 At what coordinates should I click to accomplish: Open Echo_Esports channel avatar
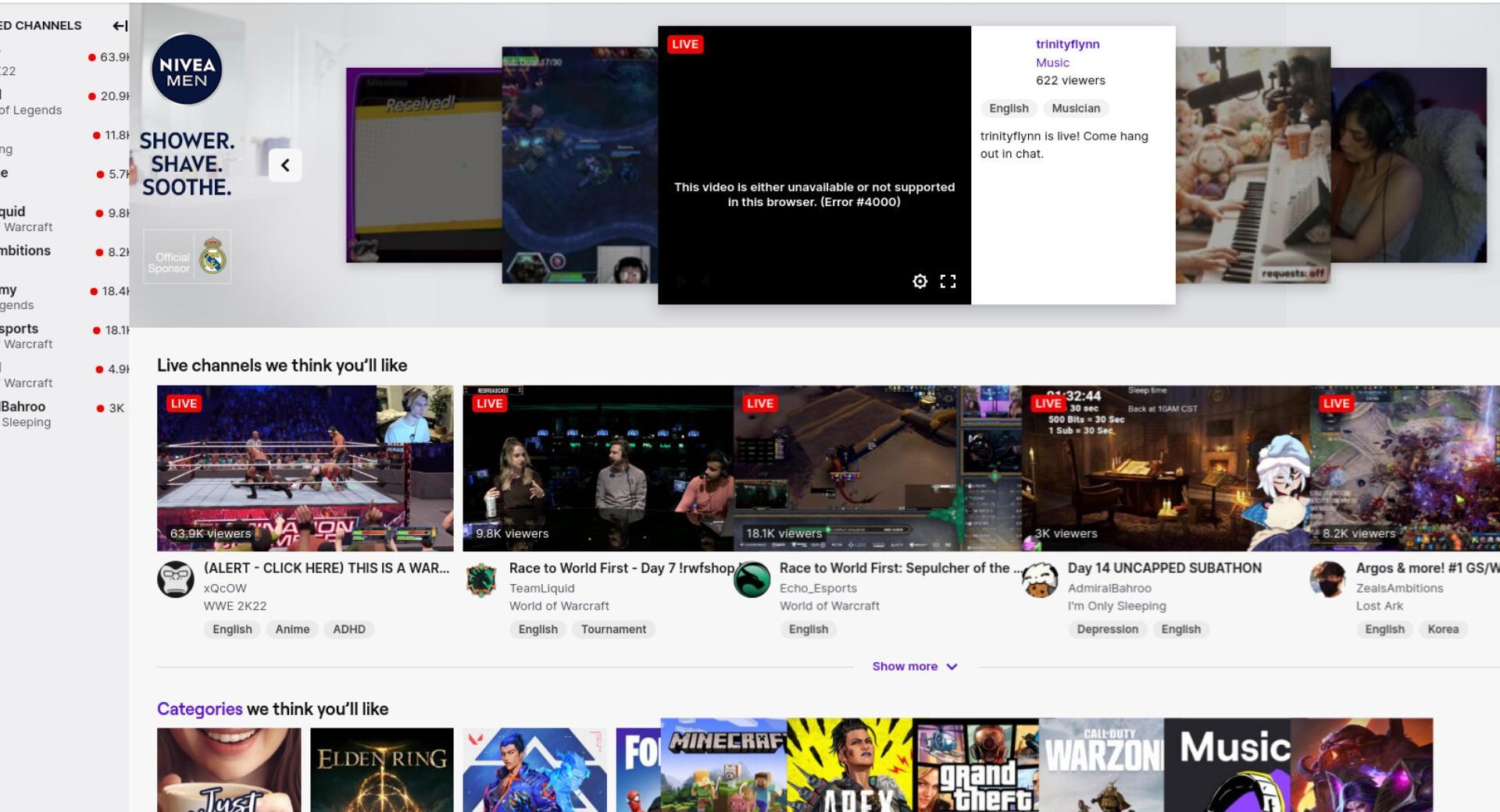pos(752,580)
